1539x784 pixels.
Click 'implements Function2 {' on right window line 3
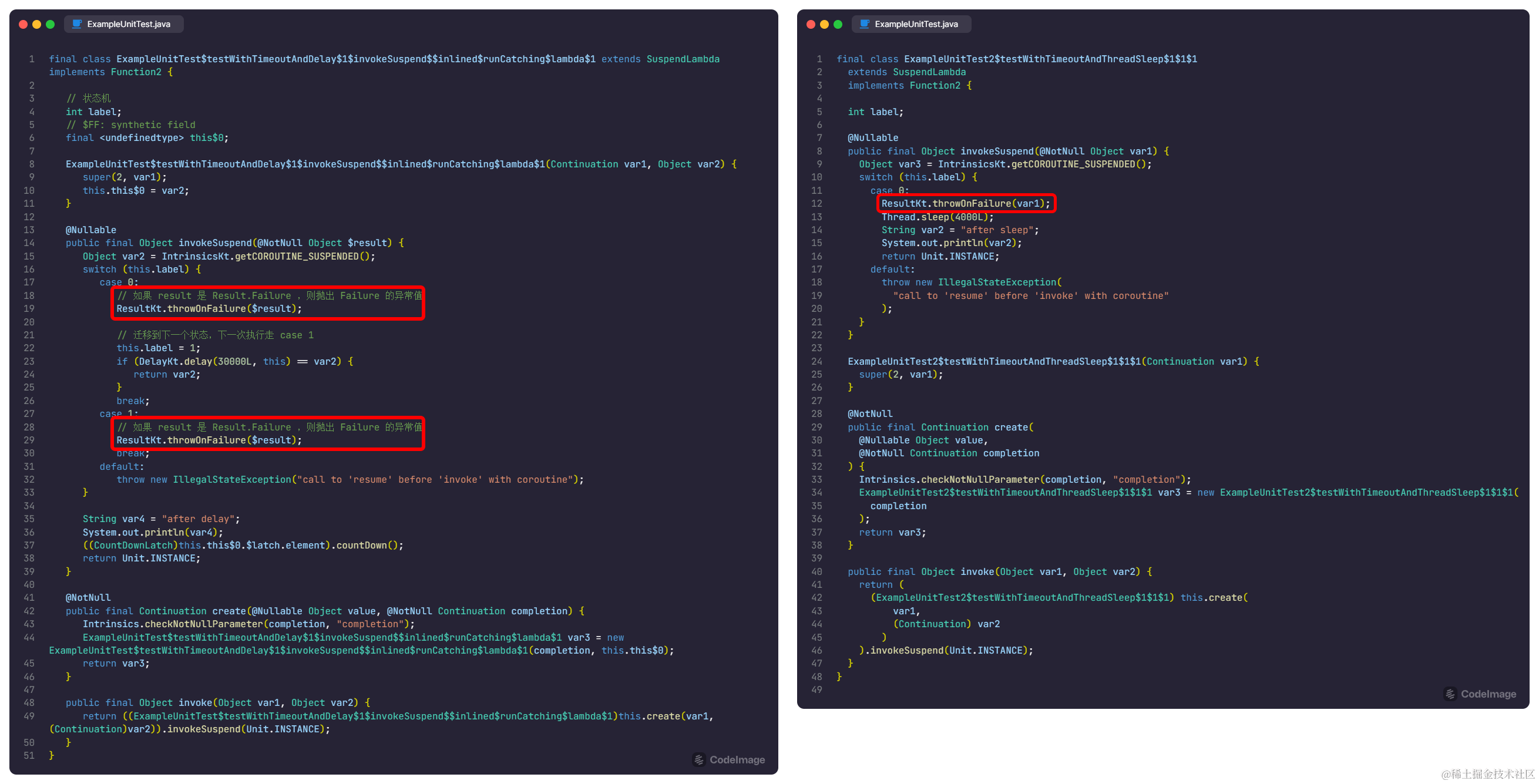tap(909, 85)
